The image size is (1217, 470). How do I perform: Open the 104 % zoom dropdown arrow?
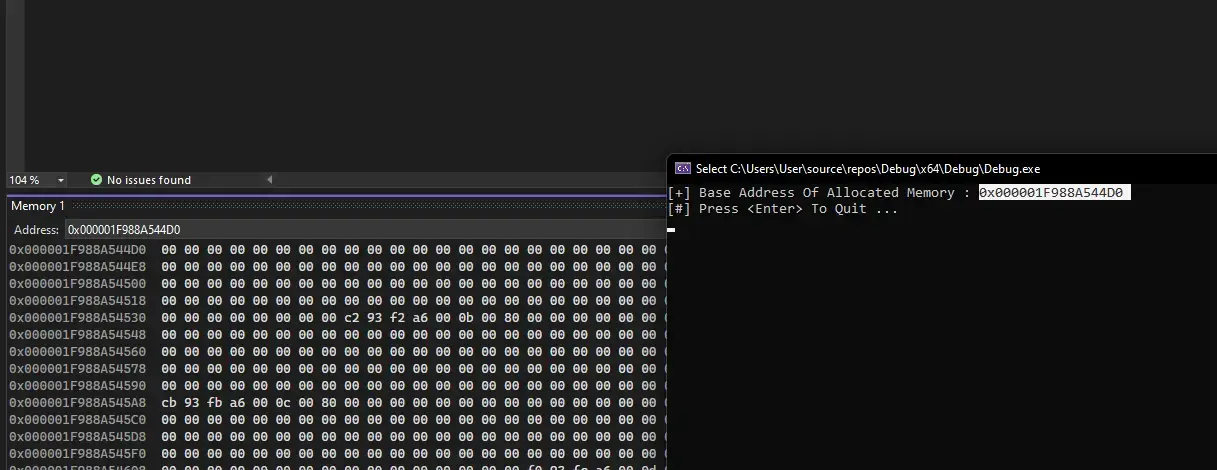(61, 180)
